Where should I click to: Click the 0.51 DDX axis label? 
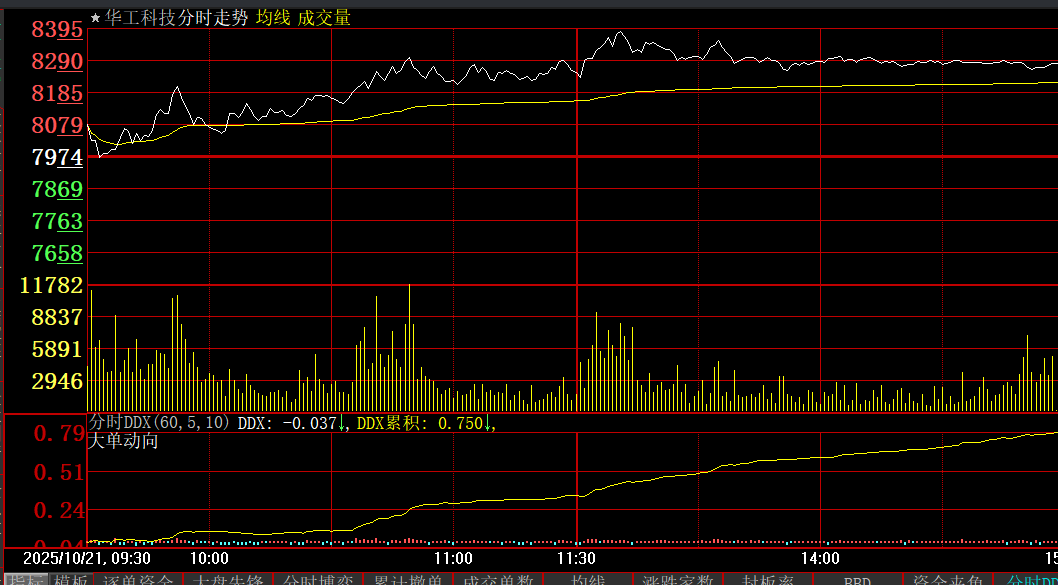point(59,472)
